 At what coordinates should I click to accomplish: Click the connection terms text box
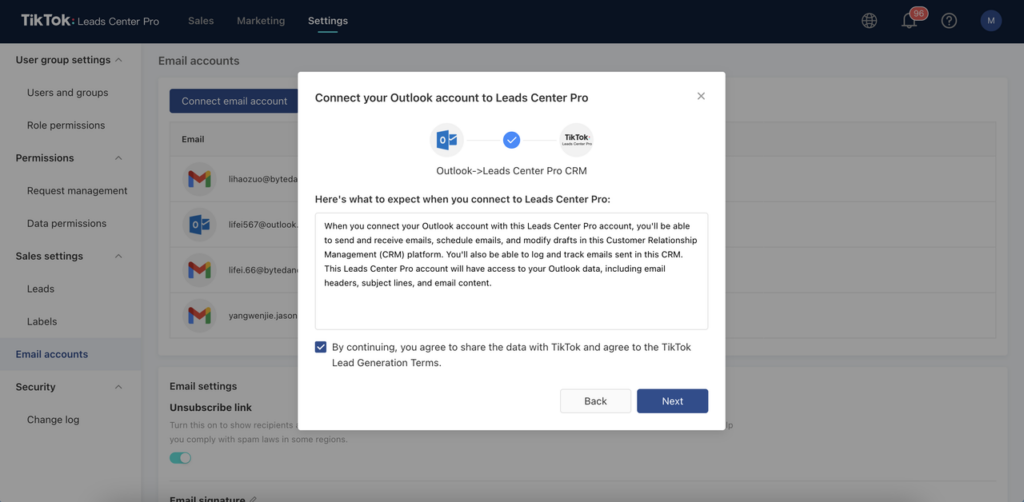[x=511, y=271]
